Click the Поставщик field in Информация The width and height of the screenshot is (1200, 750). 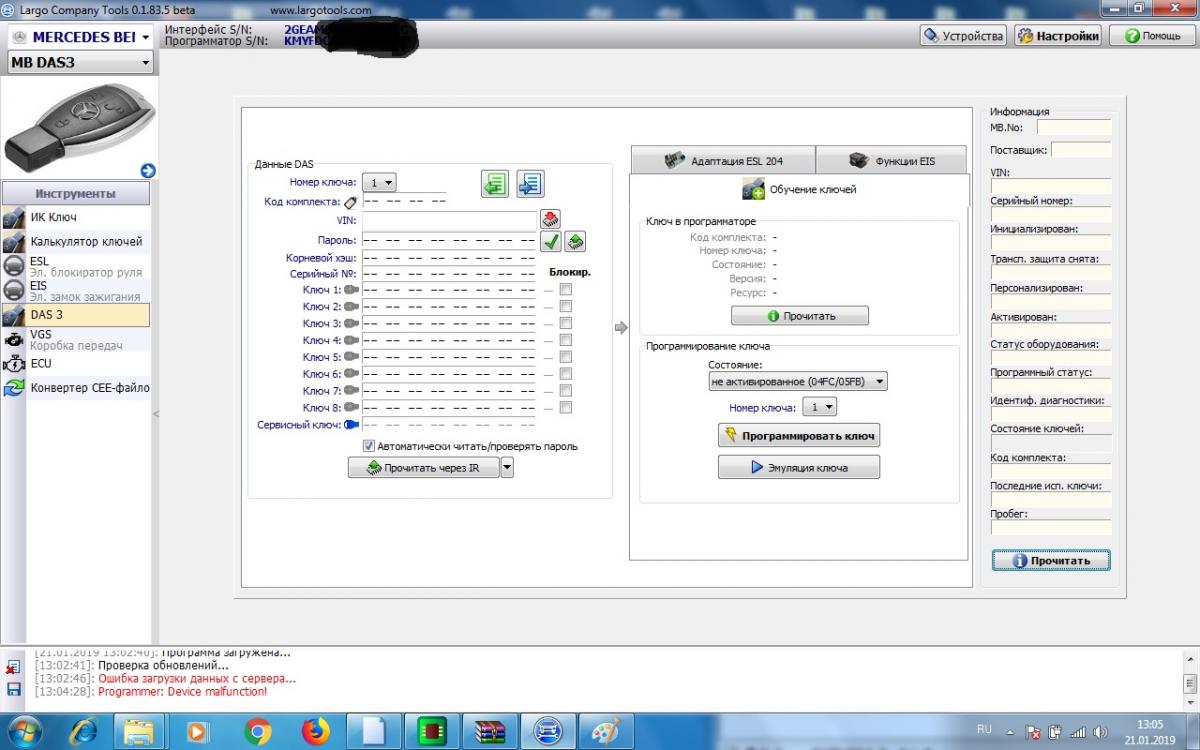click(1081, 150)
